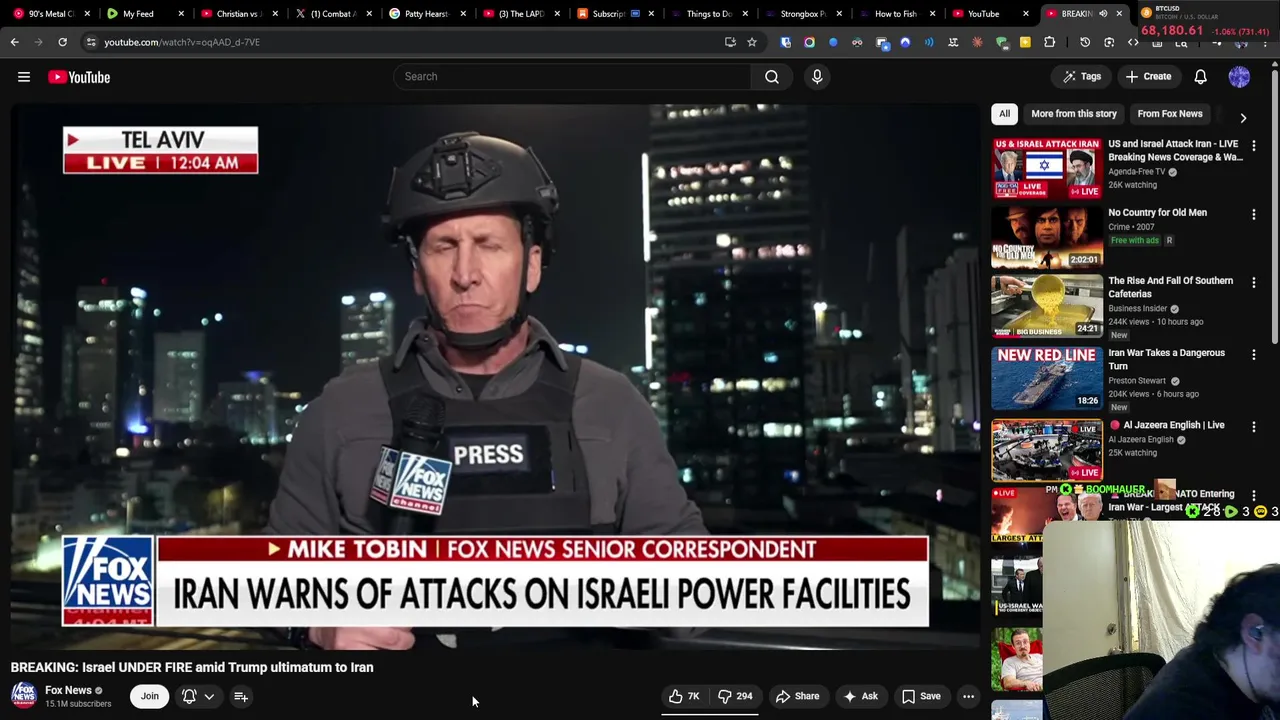Screen dimensions: 1280x720
Task: Click the Create button
Action: point(1147,76)
